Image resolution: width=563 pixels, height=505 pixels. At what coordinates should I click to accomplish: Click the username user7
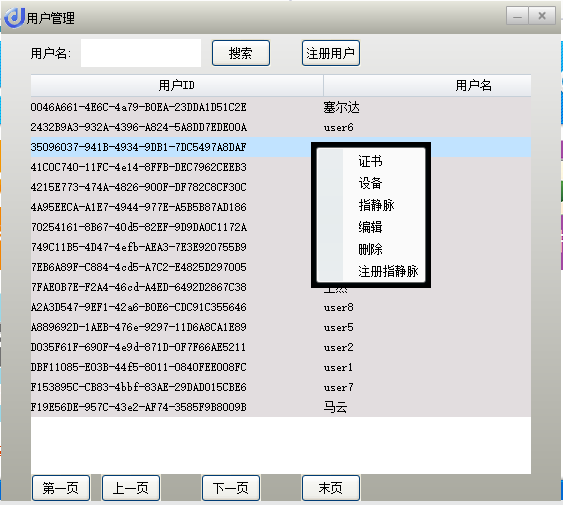tap(338, 388)
